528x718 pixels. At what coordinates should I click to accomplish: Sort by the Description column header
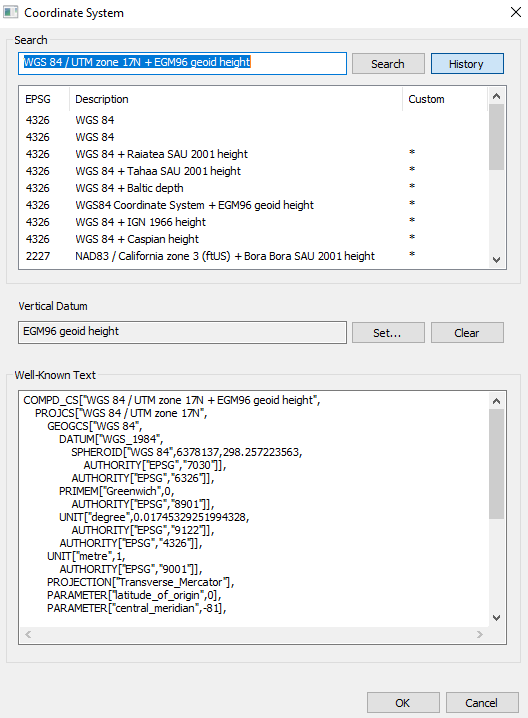pos(236,99)
